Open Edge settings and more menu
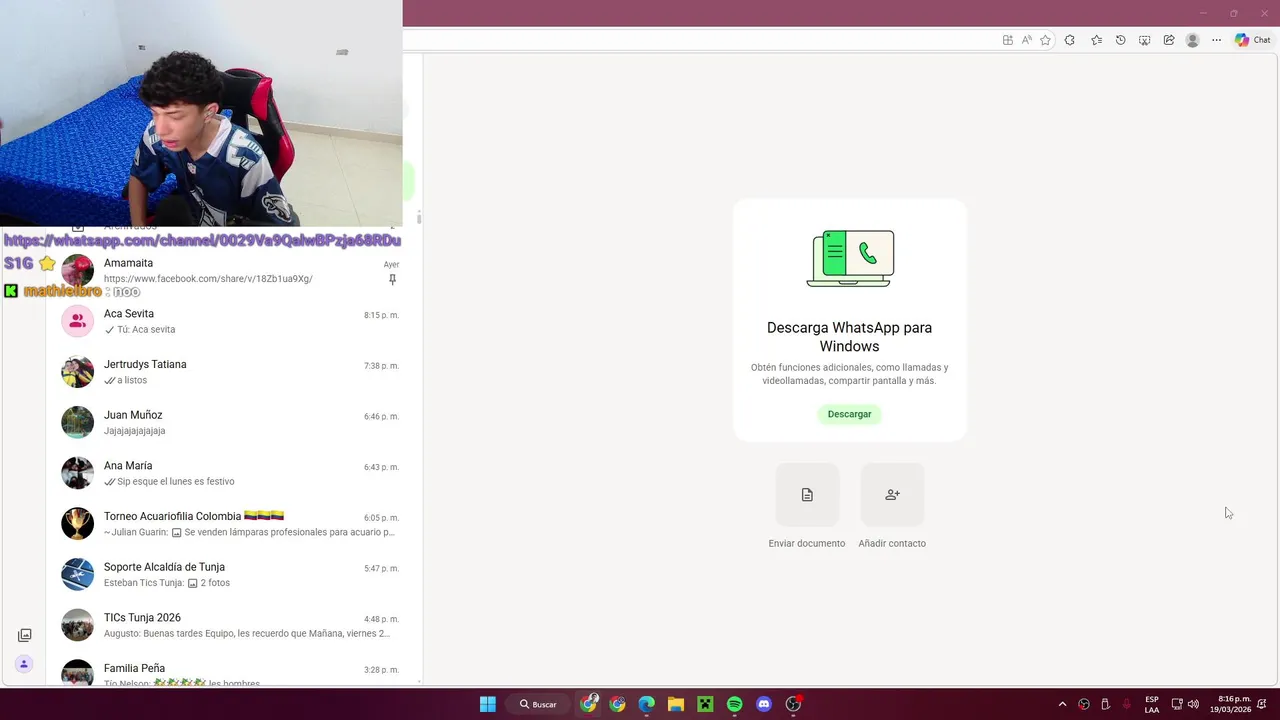This screenshot has height=720, width=1280. (1216, 40)
